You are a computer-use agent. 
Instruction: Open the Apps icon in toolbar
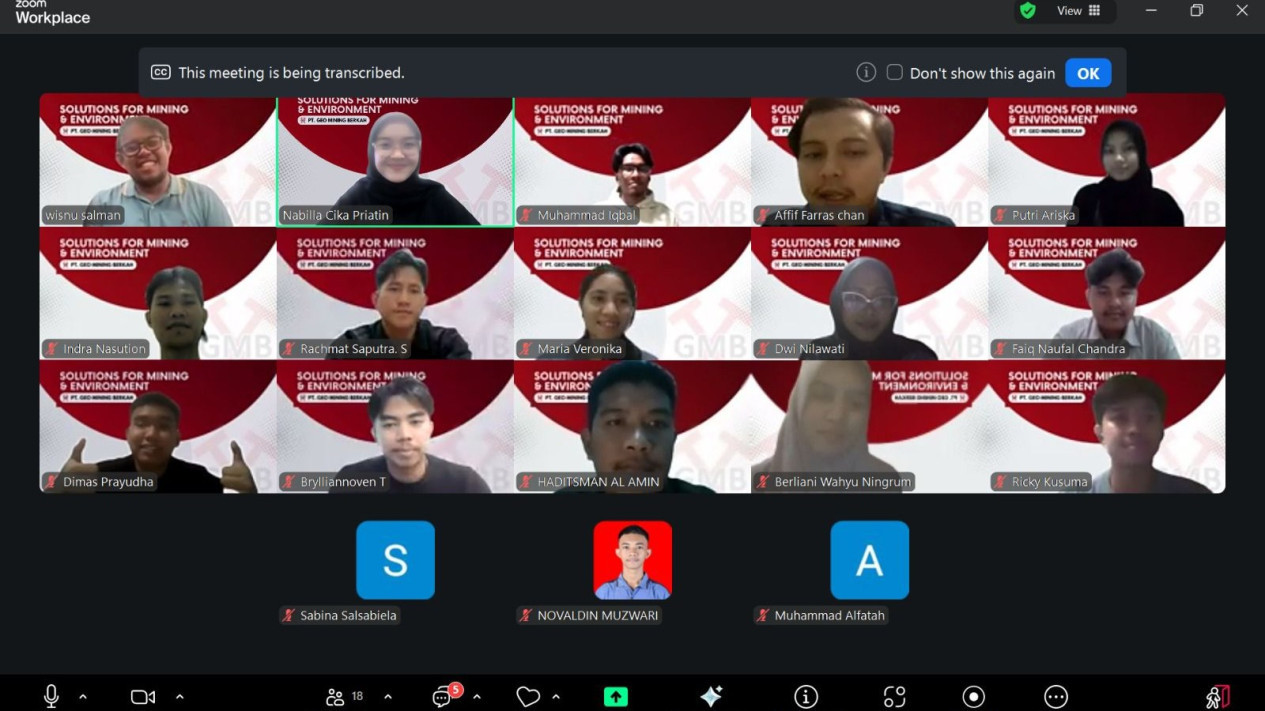coord(894,697)
